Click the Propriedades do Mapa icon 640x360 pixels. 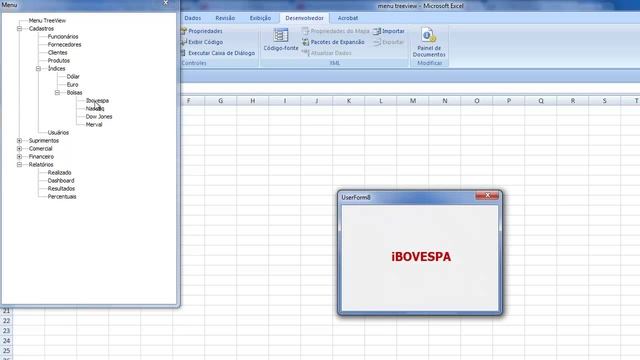pyautogui.click(x=306, y=31)
